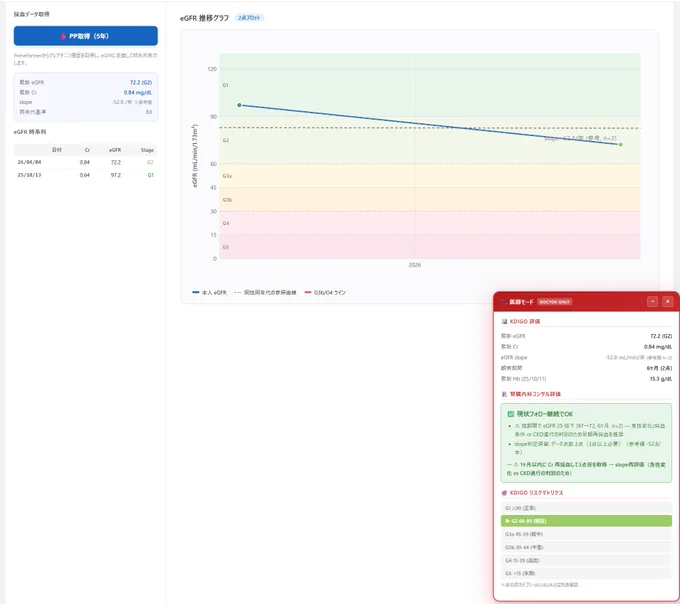The height and width of the screenshot is (604, 680).
Task: Toggle the 本人 eGFR legend entry
Action: tap(209, 293)
